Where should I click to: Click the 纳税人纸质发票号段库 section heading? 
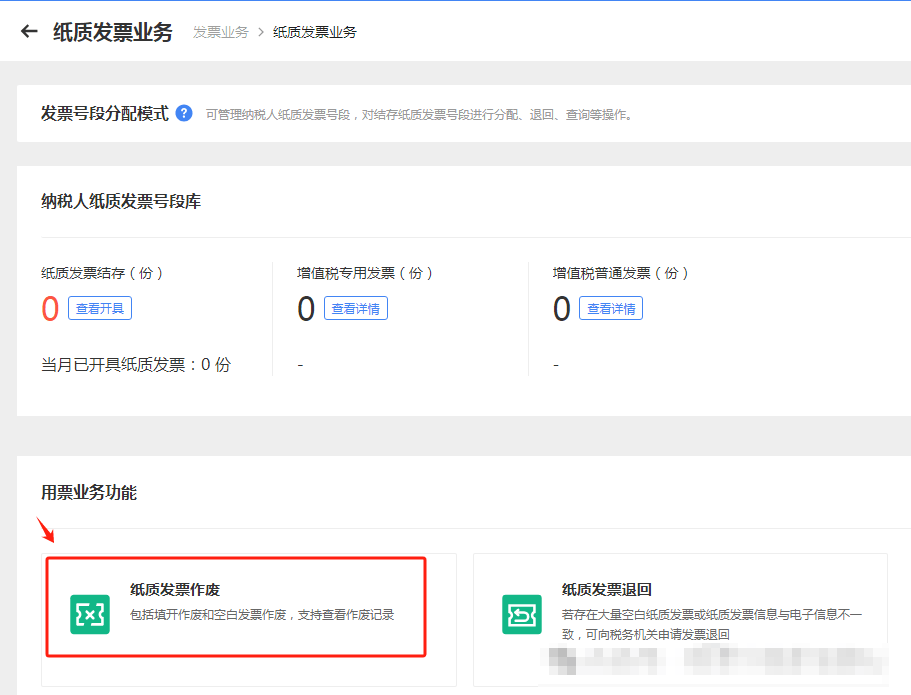coord(121,202)
